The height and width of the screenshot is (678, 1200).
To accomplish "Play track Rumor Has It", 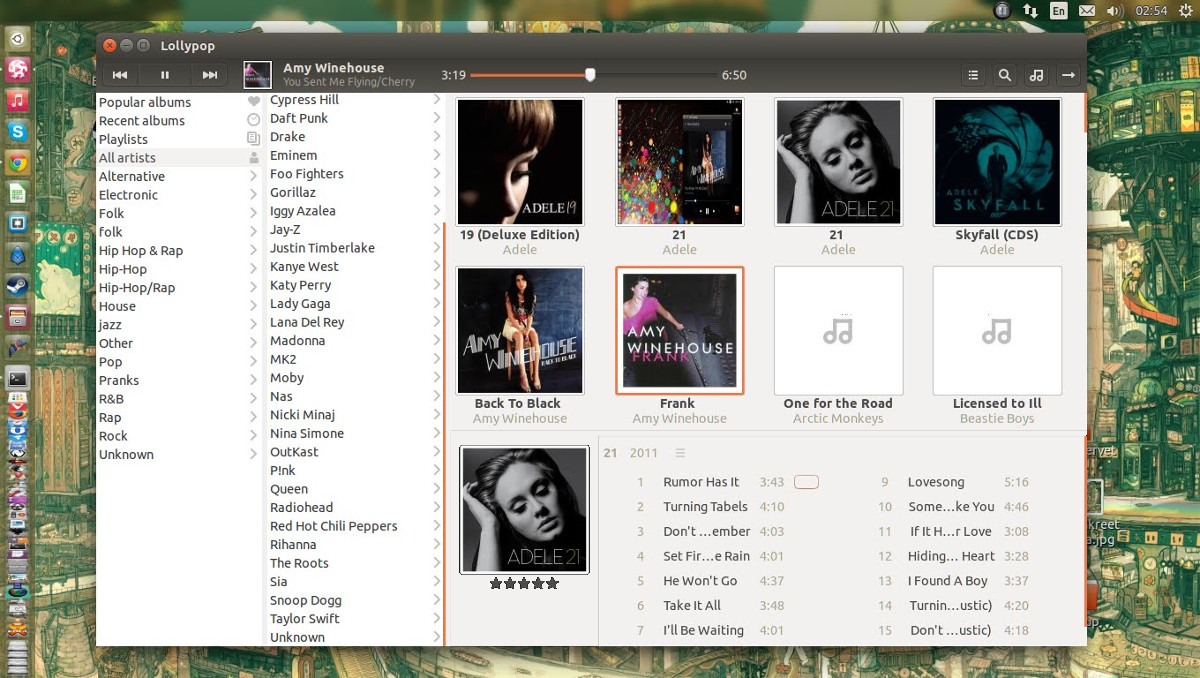I will click(x=701, y=482).
